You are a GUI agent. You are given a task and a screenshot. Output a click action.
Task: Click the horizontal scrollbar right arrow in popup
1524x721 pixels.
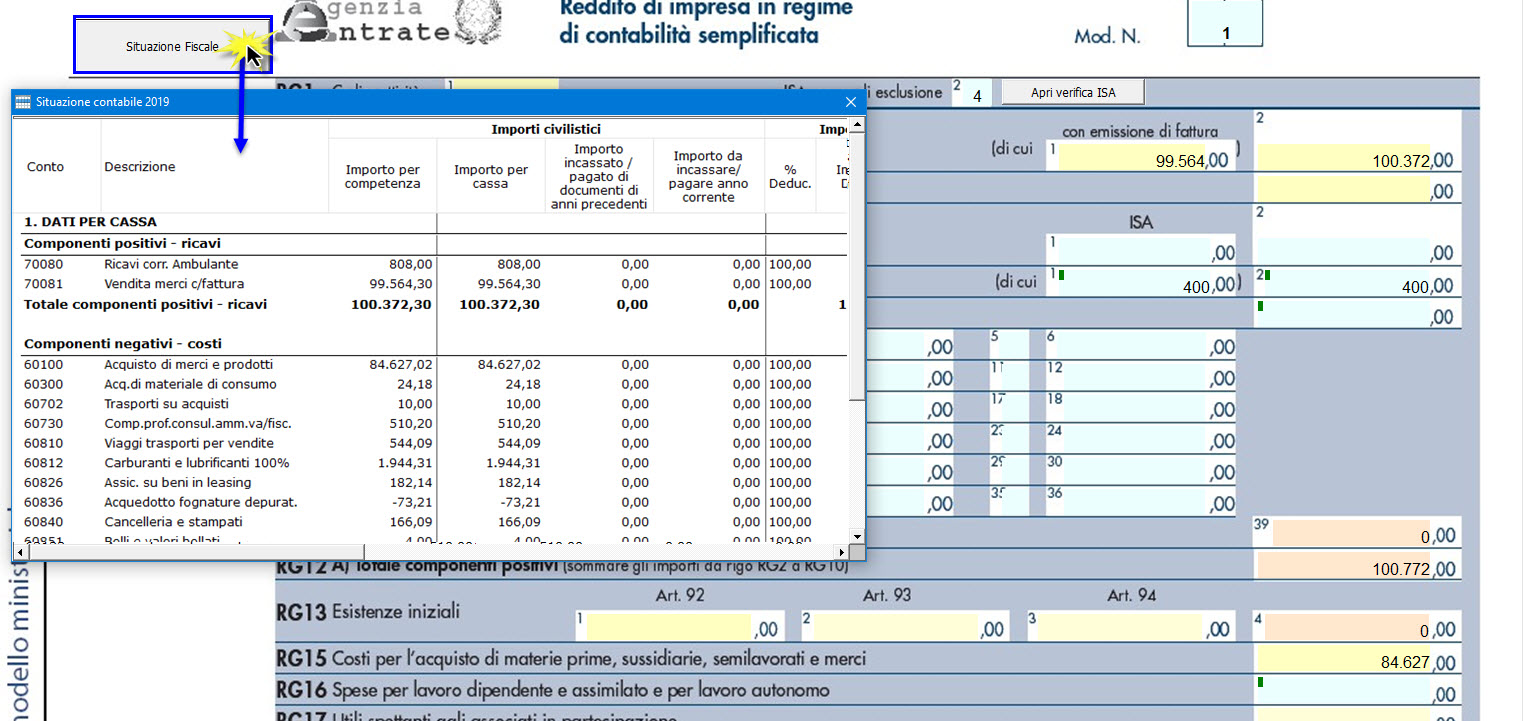[x=842, y=551]
